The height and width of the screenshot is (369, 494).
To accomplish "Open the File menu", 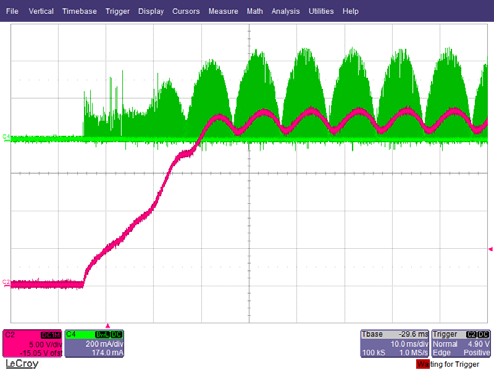I will [12, 11].
